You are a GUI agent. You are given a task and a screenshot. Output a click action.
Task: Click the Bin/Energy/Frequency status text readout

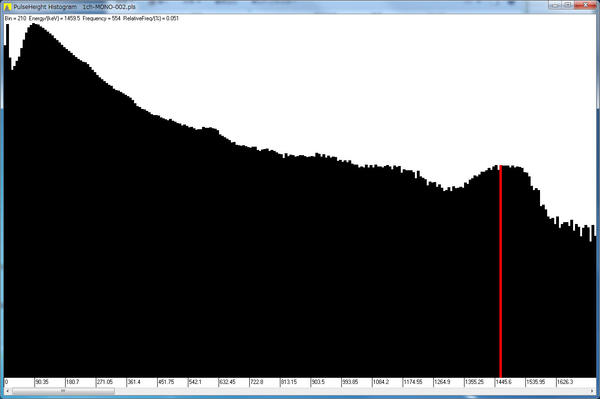(91, 18)
